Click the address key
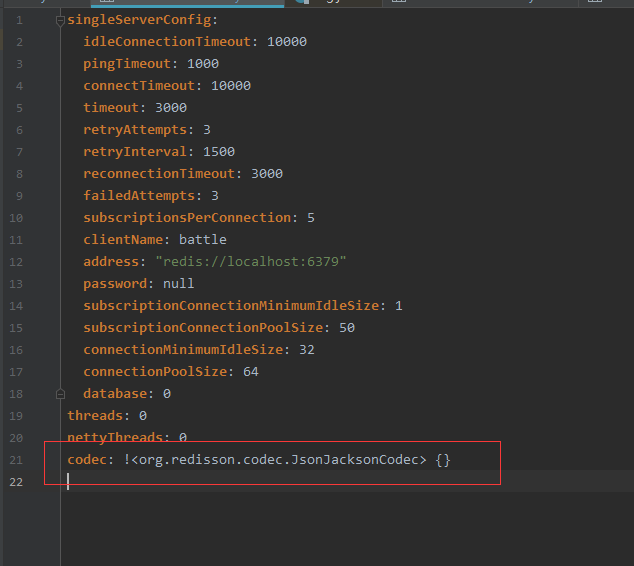Screen dimensions: 634x566 [111, 262]
